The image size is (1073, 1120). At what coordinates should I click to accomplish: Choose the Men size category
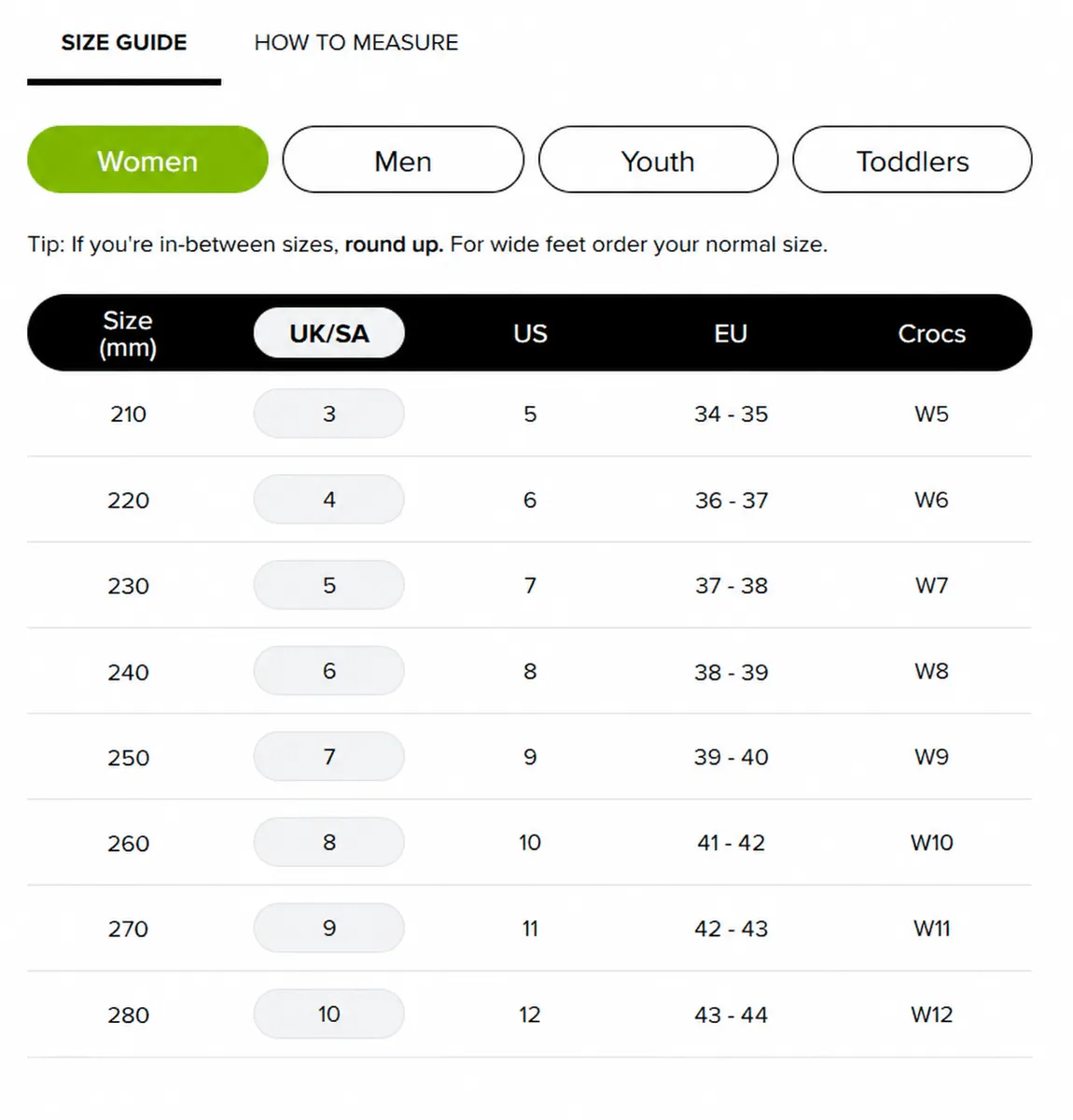pos(403,161)
